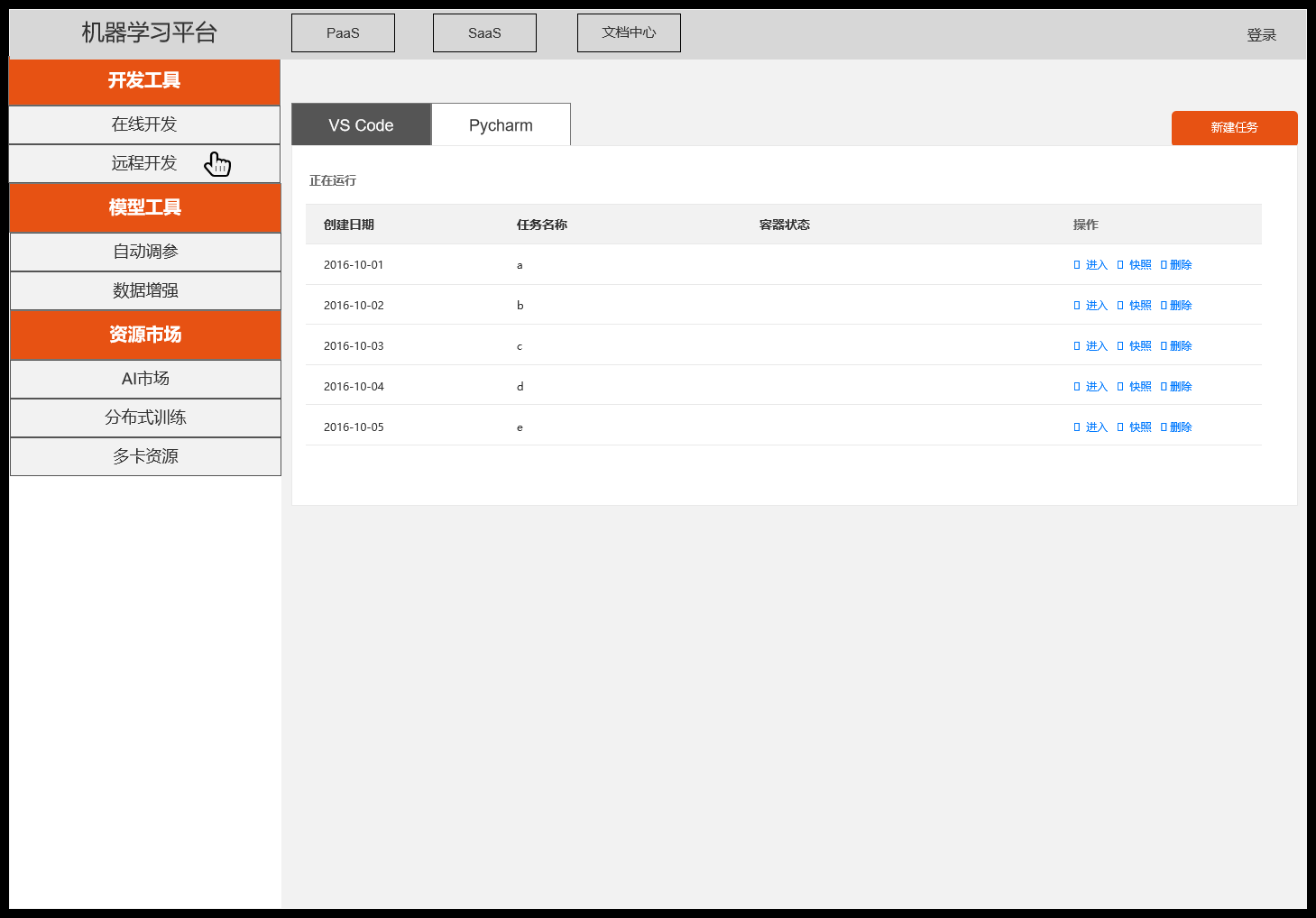1316x918 pixels.
Task: Open 文档中心 in the top bar
Action: 629,33
